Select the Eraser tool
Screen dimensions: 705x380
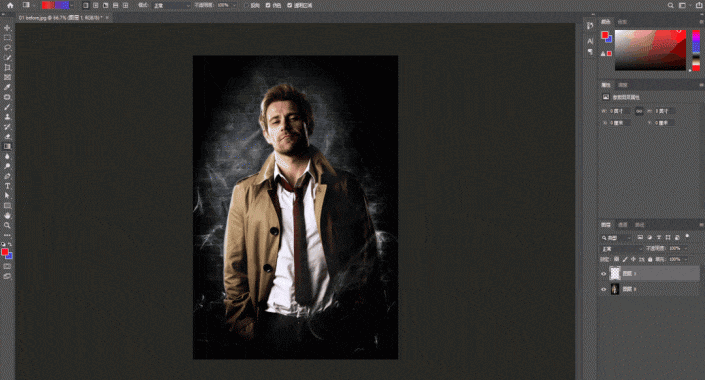click(7, 137)
